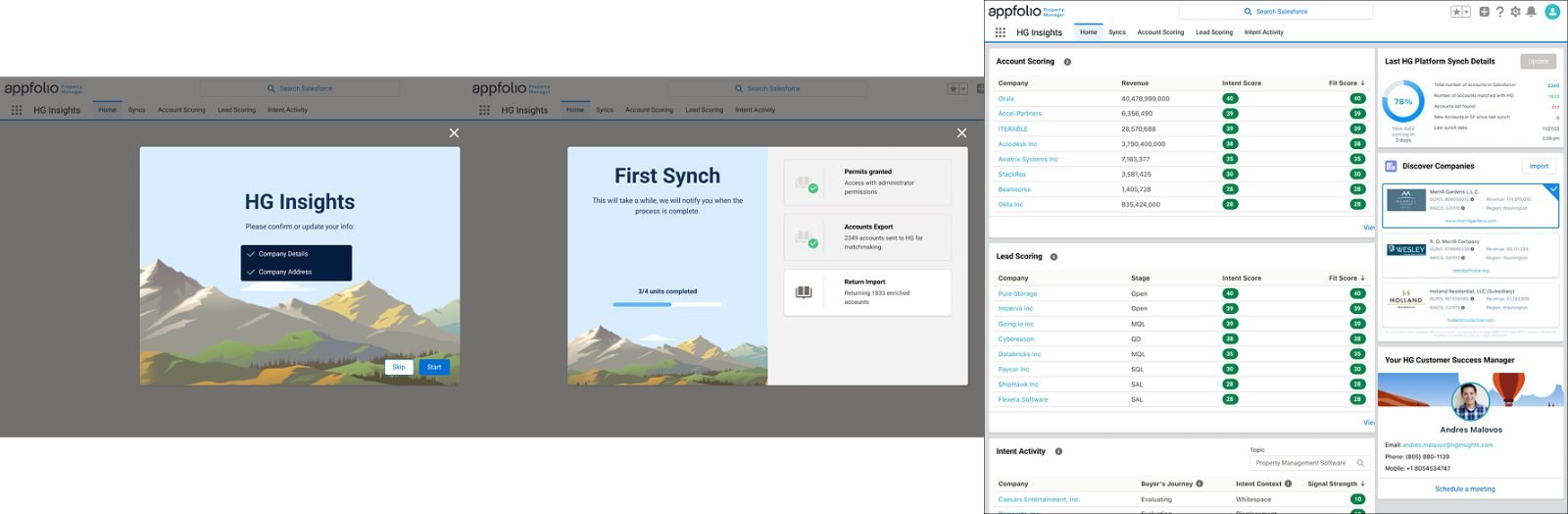Open the setup gear icon
Image resolution: width=1568 pixels, height=514 pixels.
click(x=1515, y=12)
